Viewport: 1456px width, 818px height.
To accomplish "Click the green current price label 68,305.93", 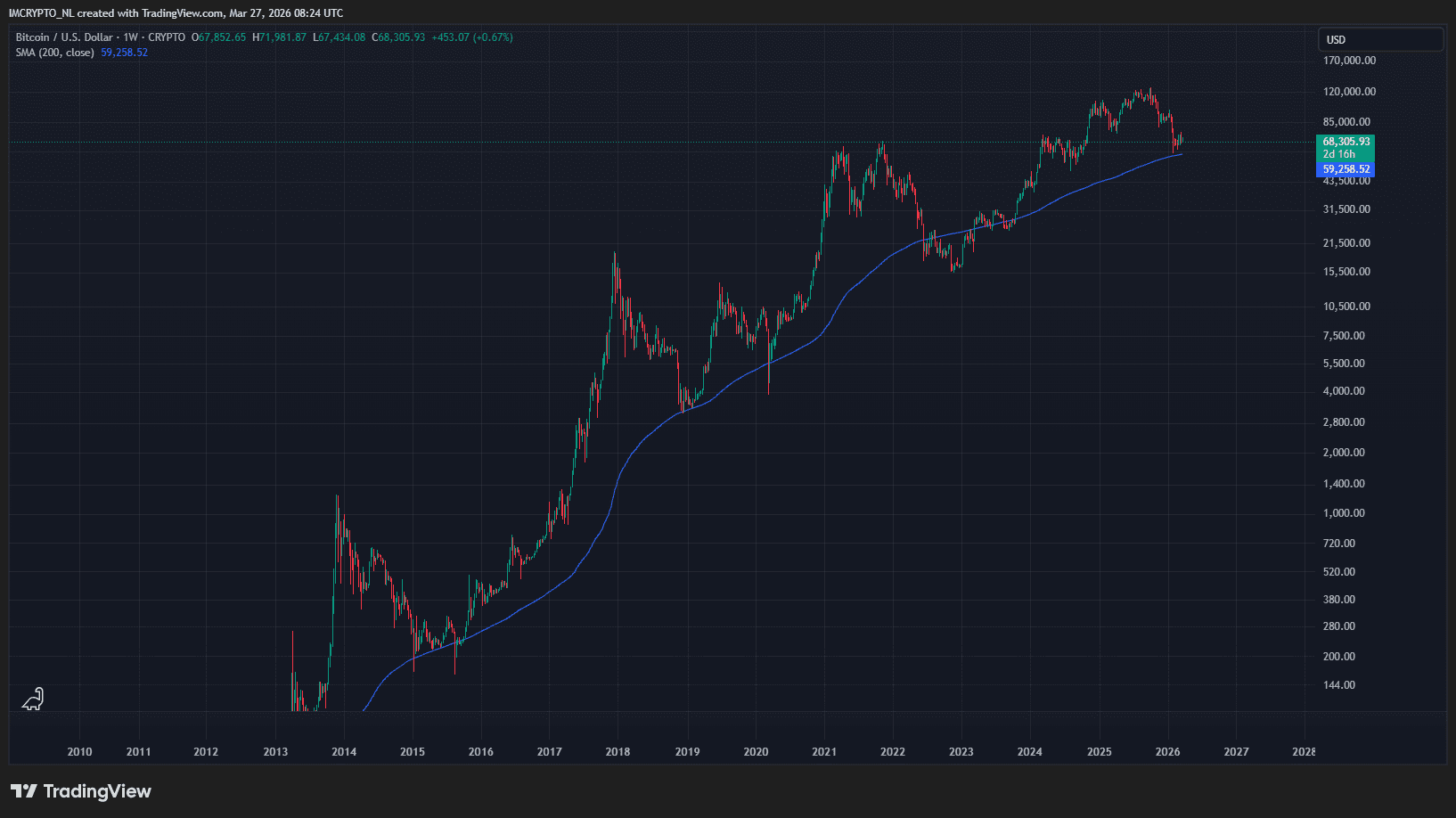I will pyautogui.click(x=1346, y=142).
